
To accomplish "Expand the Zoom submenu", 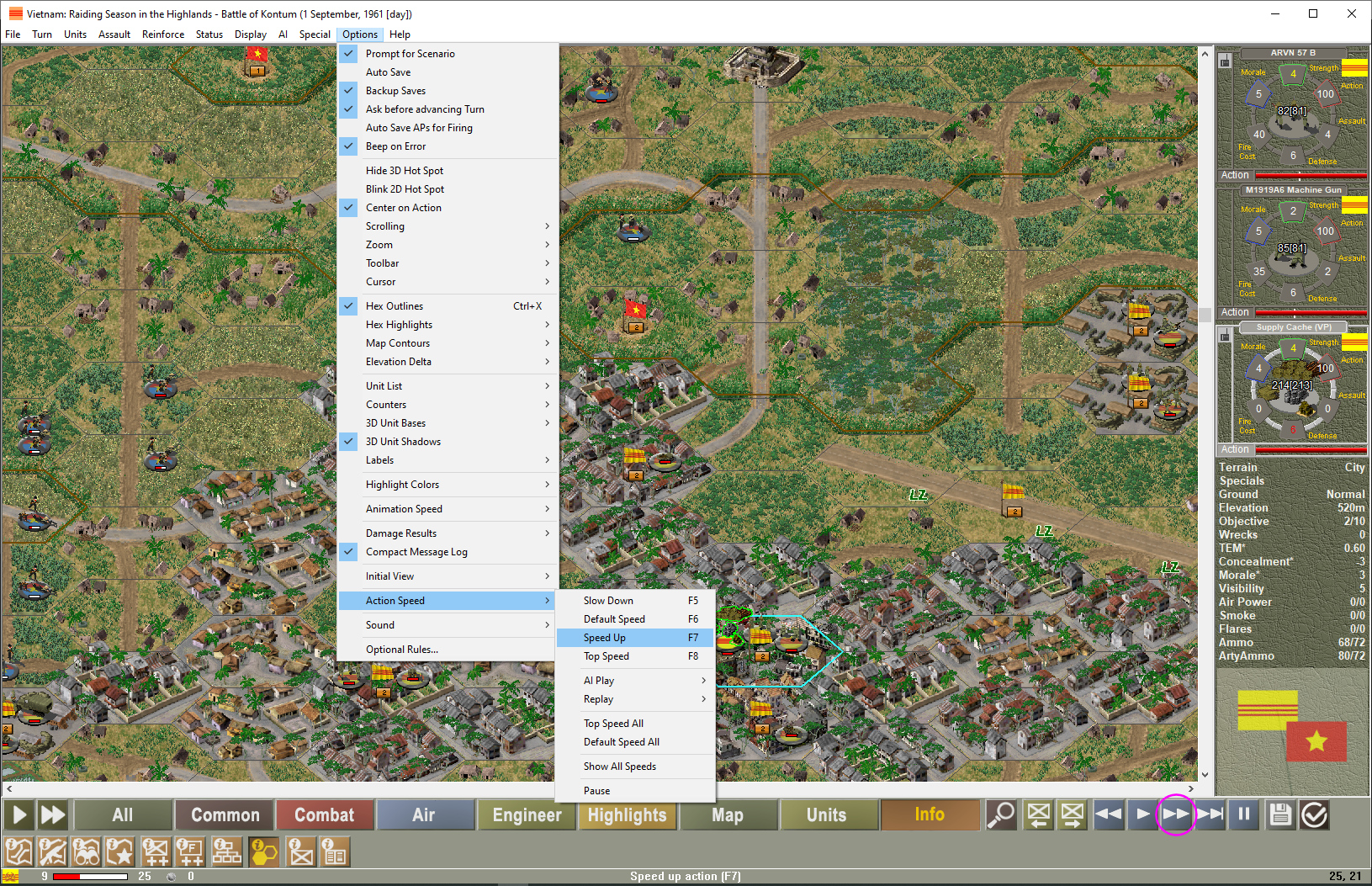I will pyautogui.click(x=448, y=245).
